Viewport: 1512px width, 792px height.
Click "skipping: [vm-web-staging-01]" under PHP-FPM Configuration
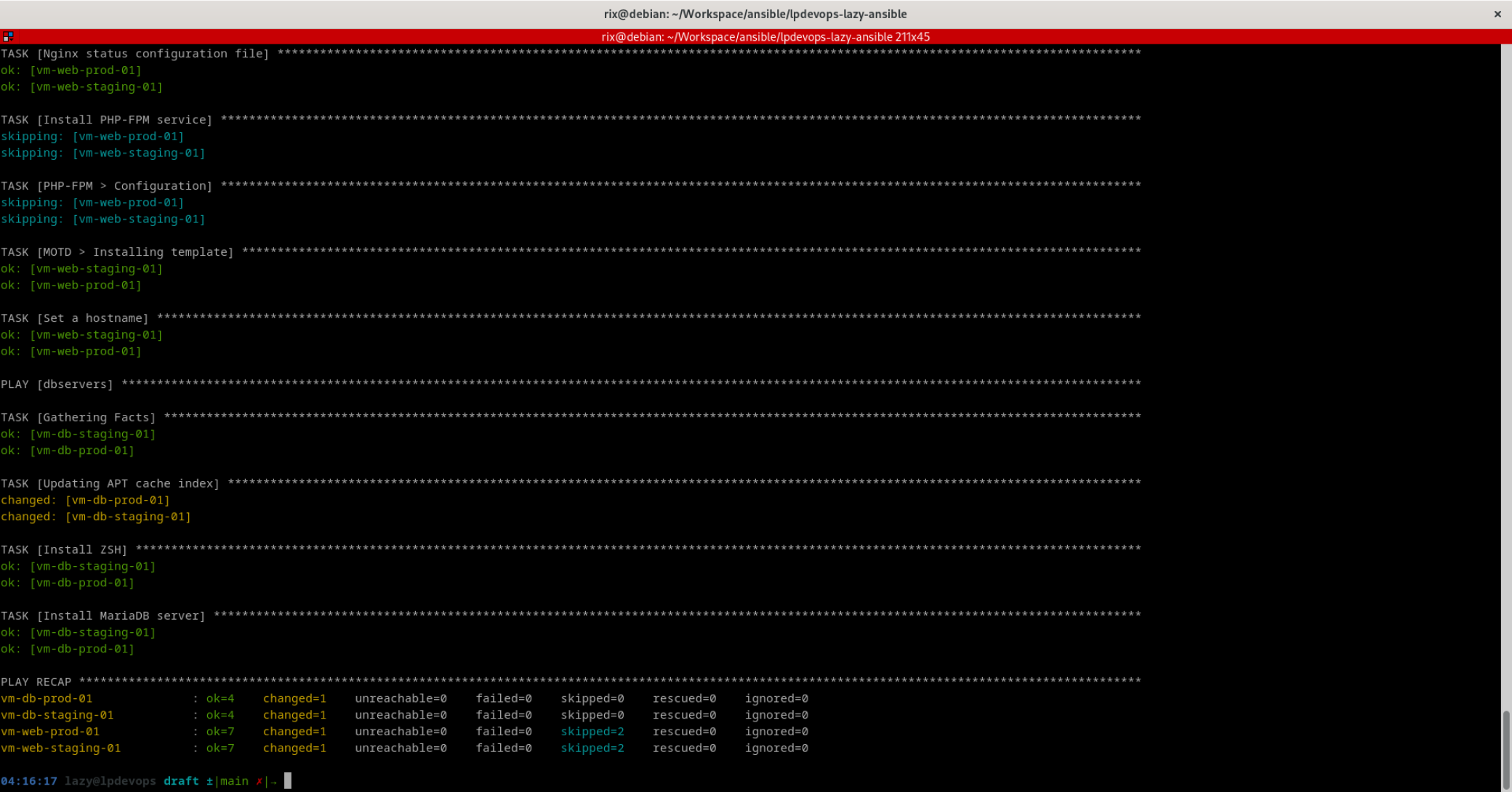102,219
